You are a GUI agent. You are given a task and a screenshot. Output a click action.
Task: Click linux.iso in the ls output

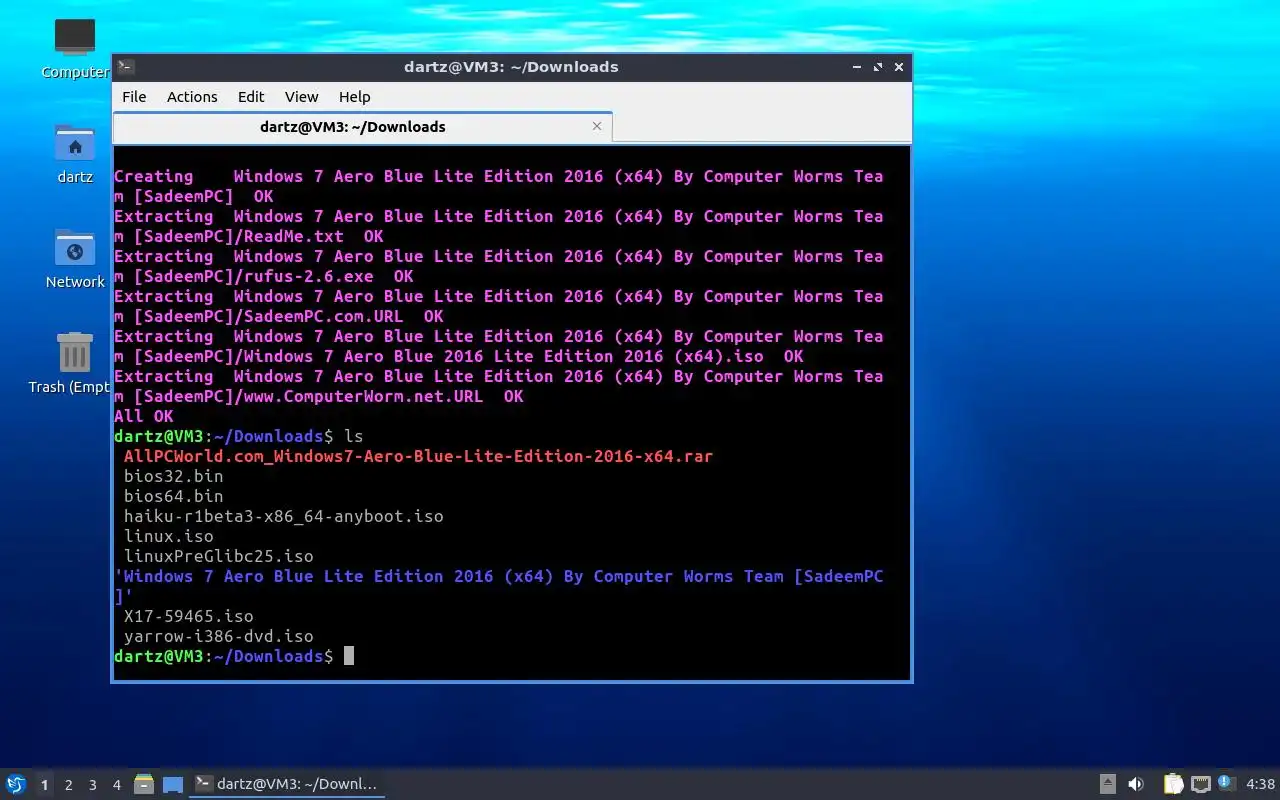coord(168,536)
